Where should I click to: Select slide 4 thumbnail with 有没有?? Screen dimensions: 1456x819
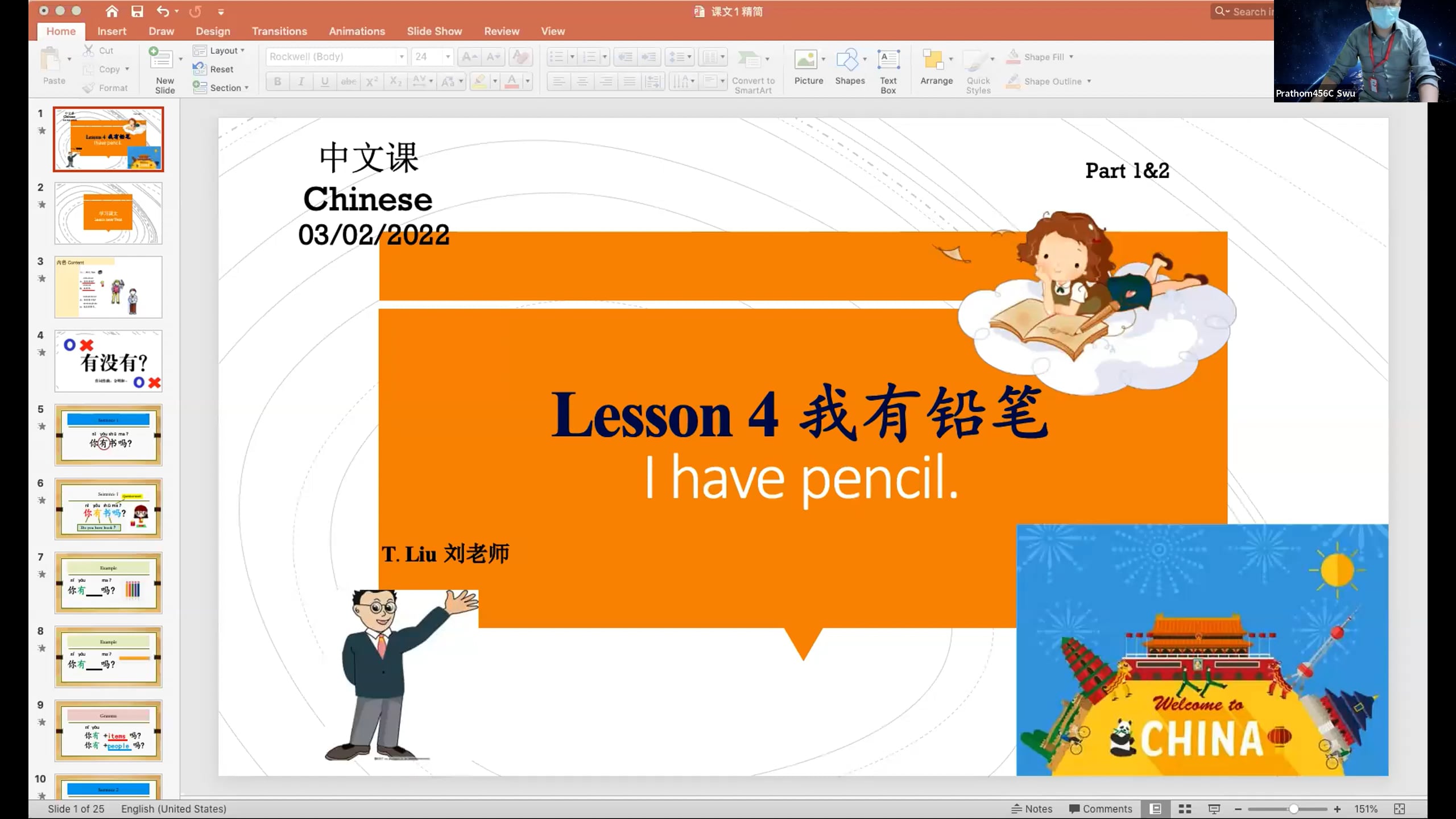(x=108, y=361)
